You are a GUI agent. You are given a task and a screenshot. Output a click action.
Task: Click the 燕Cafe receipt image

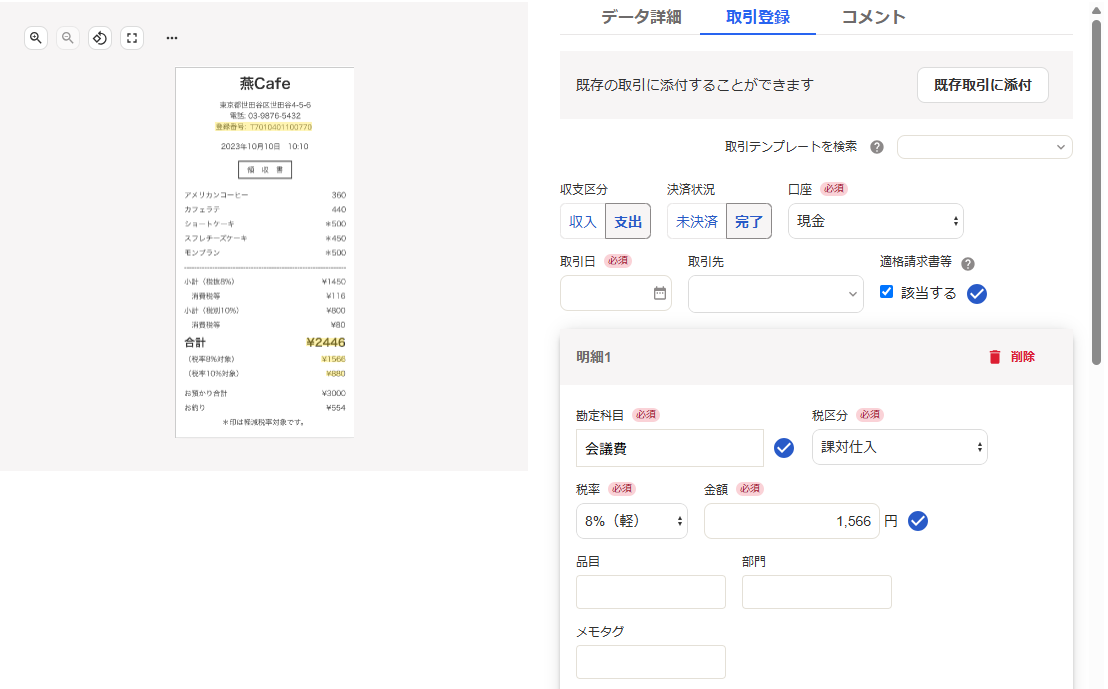point(264,252)
